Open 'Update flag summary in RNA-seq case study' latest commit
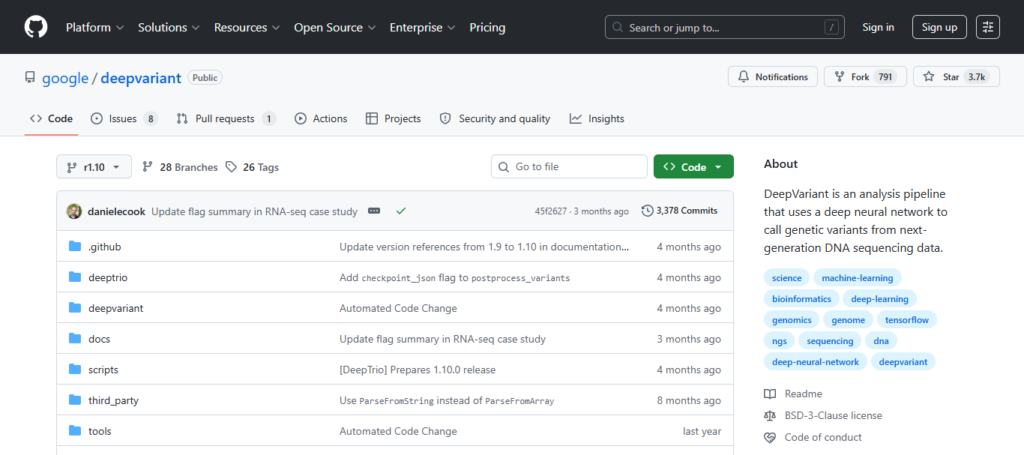Image resolution: width=1024 pixels, height=455 pixels. [x=254, y=212]
